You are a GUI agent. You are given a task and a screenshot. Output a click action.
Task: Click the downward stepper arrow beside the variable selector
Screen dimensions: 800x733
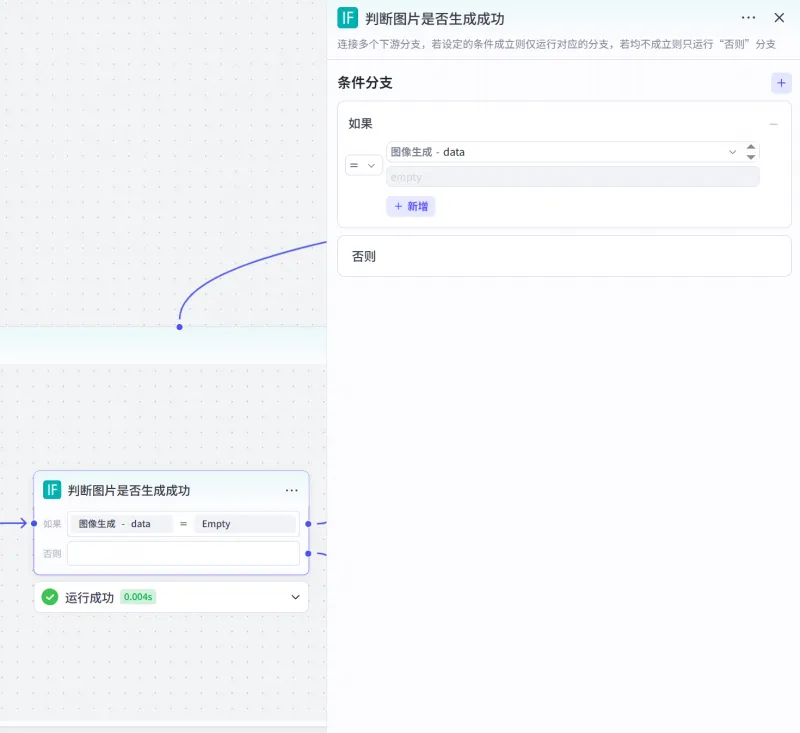tap(750, 157)
